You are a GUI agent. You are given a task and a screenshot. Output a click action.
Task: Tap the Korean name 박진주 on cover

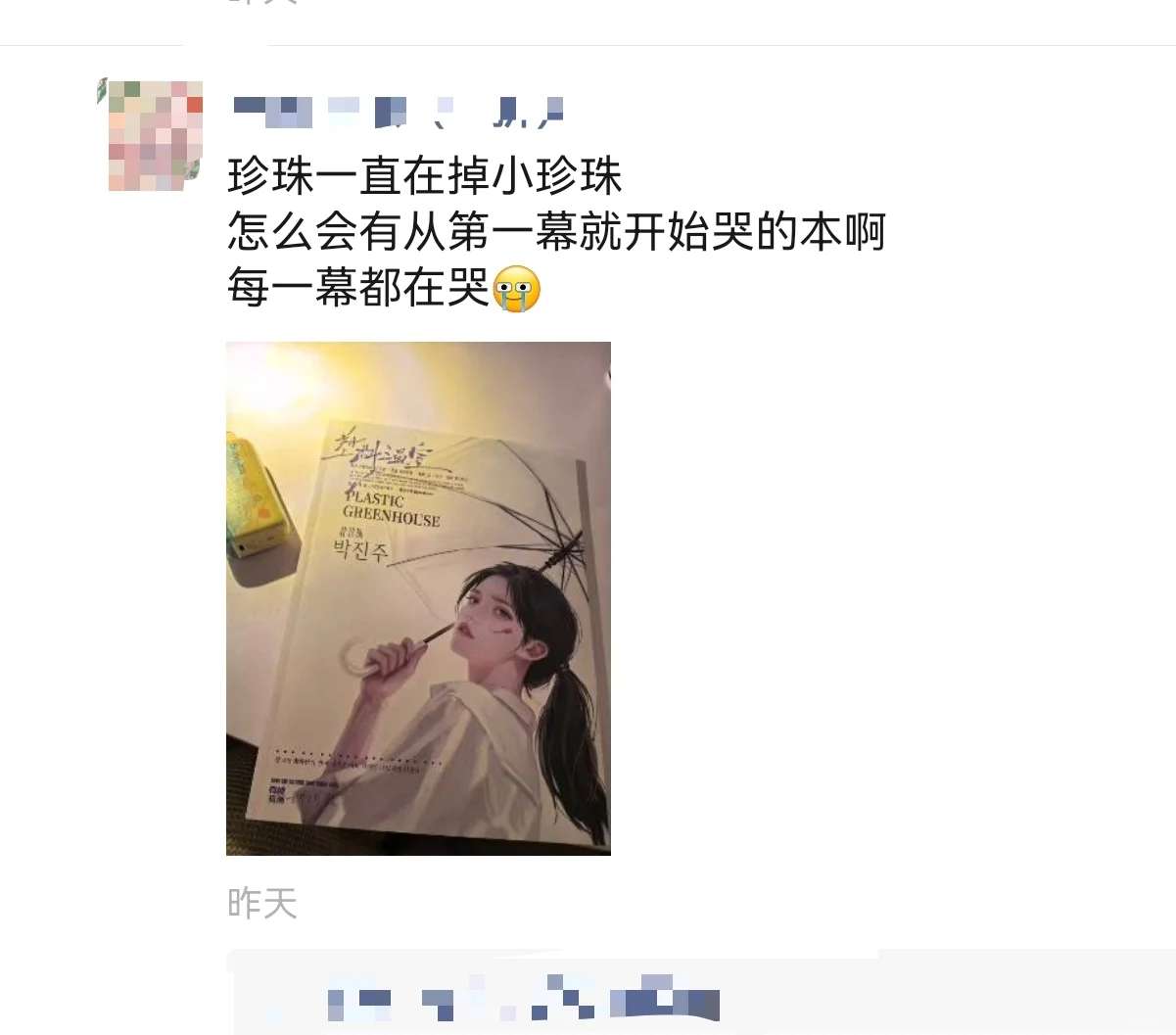click(360, 550)
